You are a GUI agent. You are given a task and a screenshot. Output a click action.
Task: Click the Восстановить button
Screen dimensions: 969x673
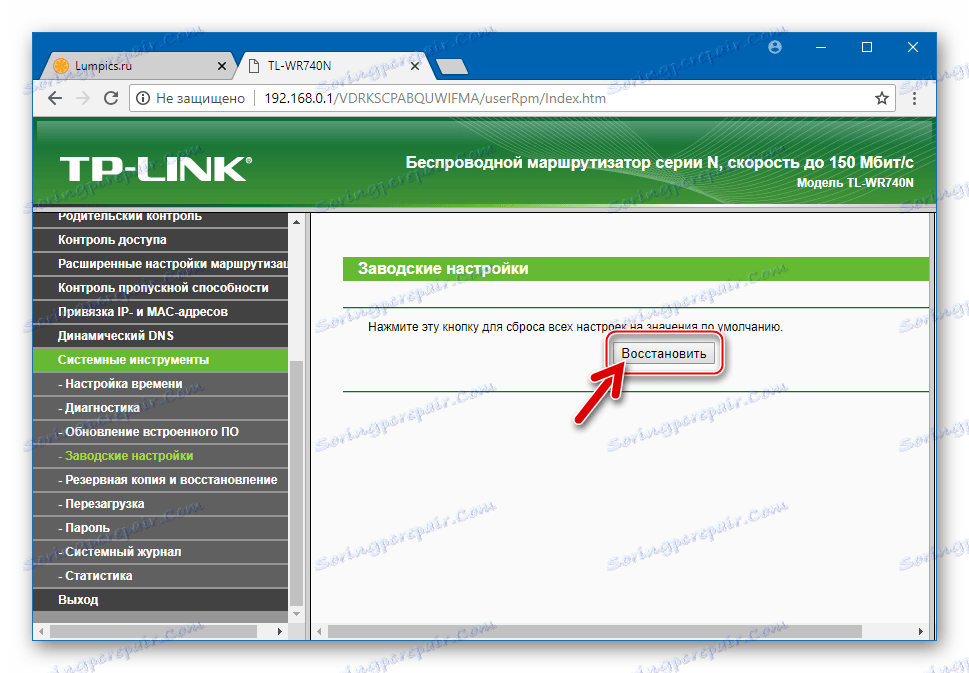click(664, 353)
